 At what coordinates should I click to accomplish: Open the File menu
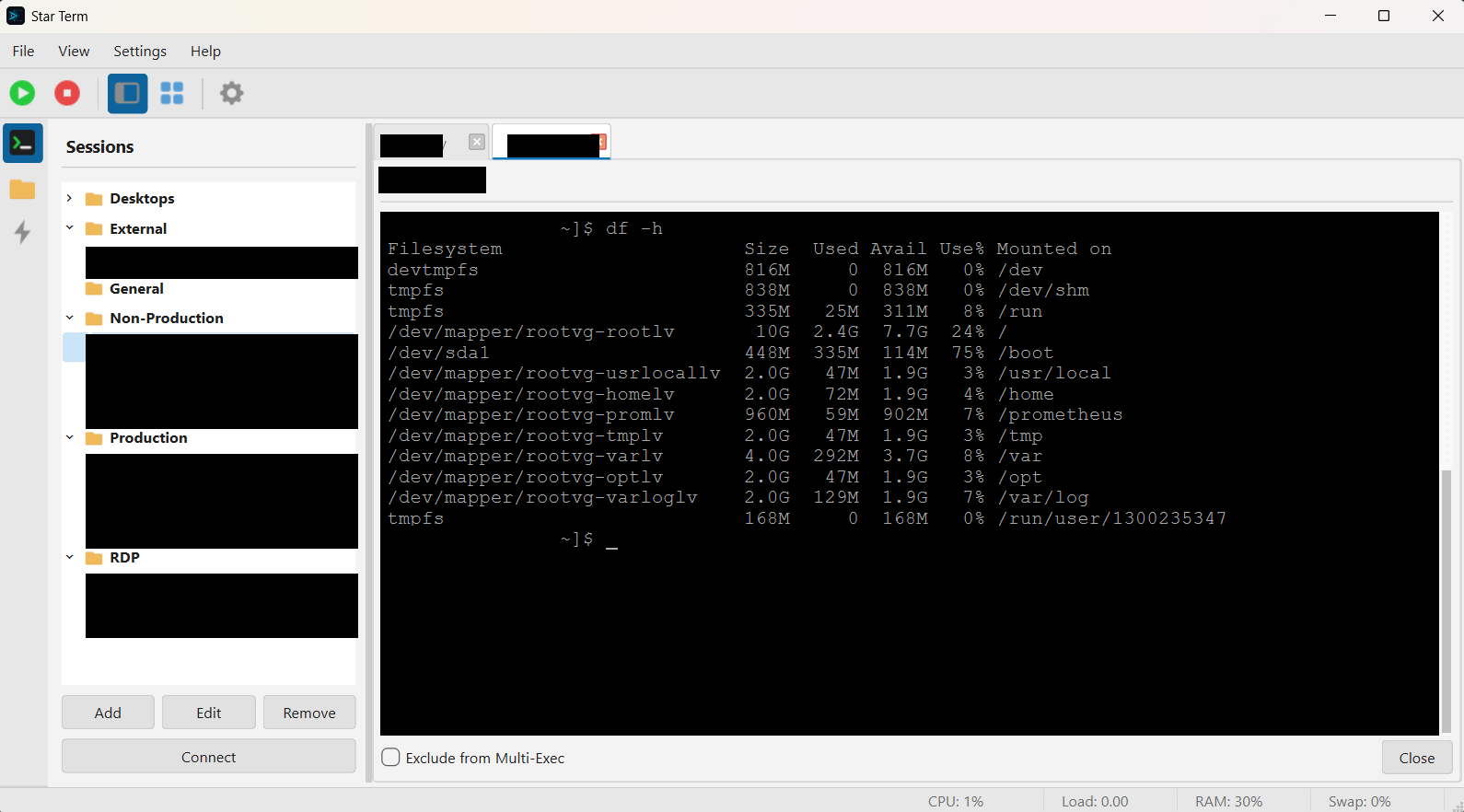(x=24, y=52)
